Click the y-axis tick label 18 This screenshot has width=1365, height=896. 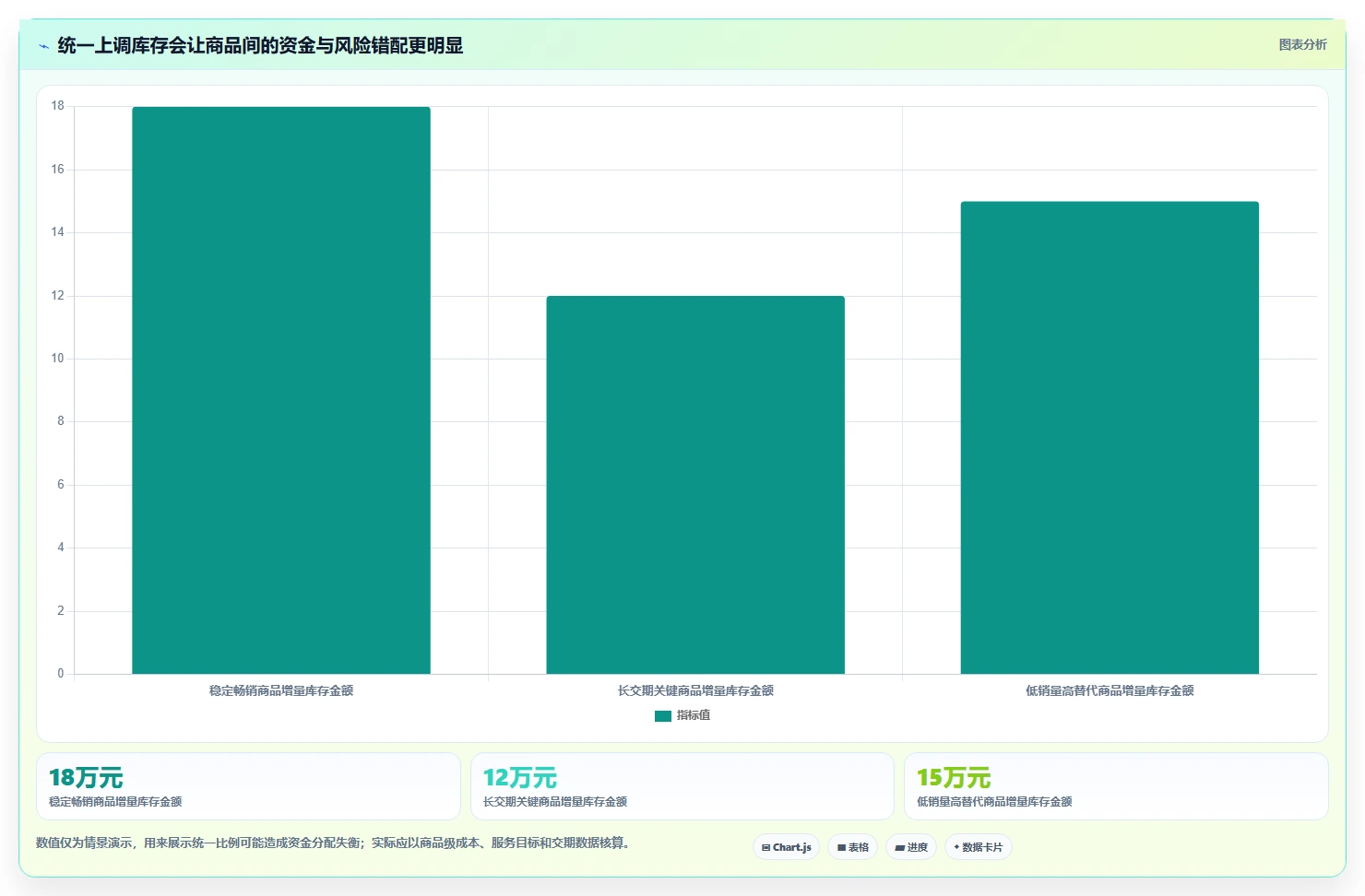click(58, 106)
